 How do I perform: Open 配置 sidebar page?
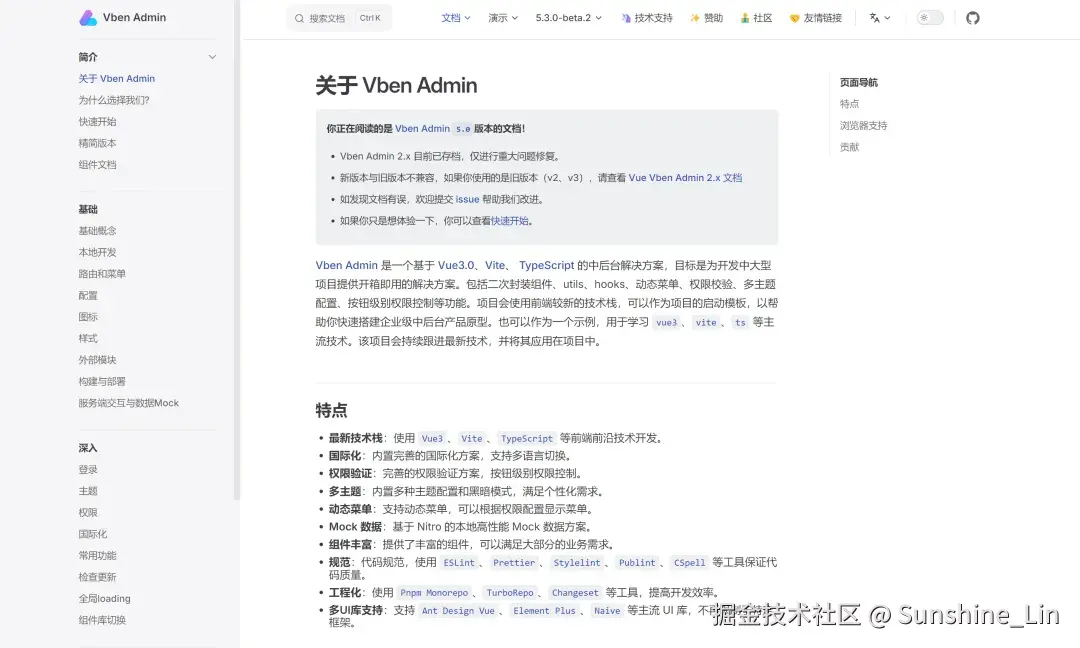(87, 295)
